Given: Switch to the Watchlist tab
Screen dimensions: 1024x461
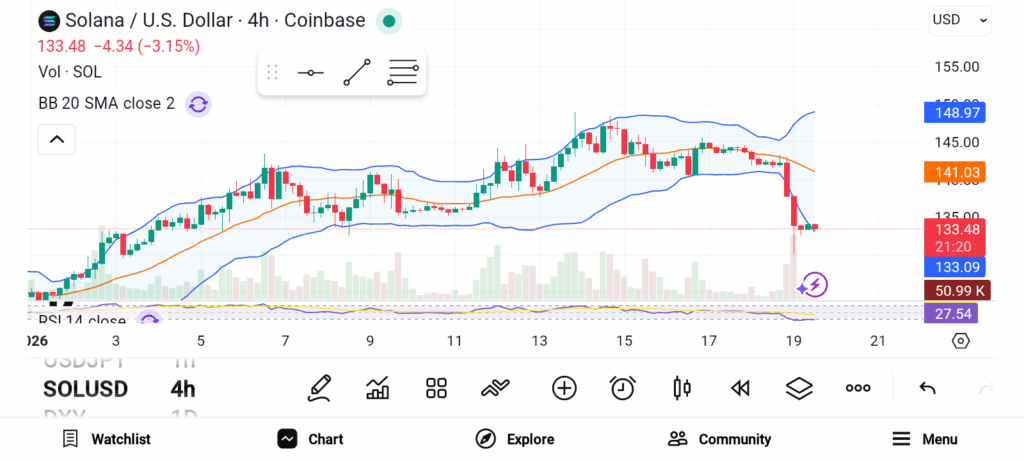Looking at the screenshot, I should coord(106,439).
